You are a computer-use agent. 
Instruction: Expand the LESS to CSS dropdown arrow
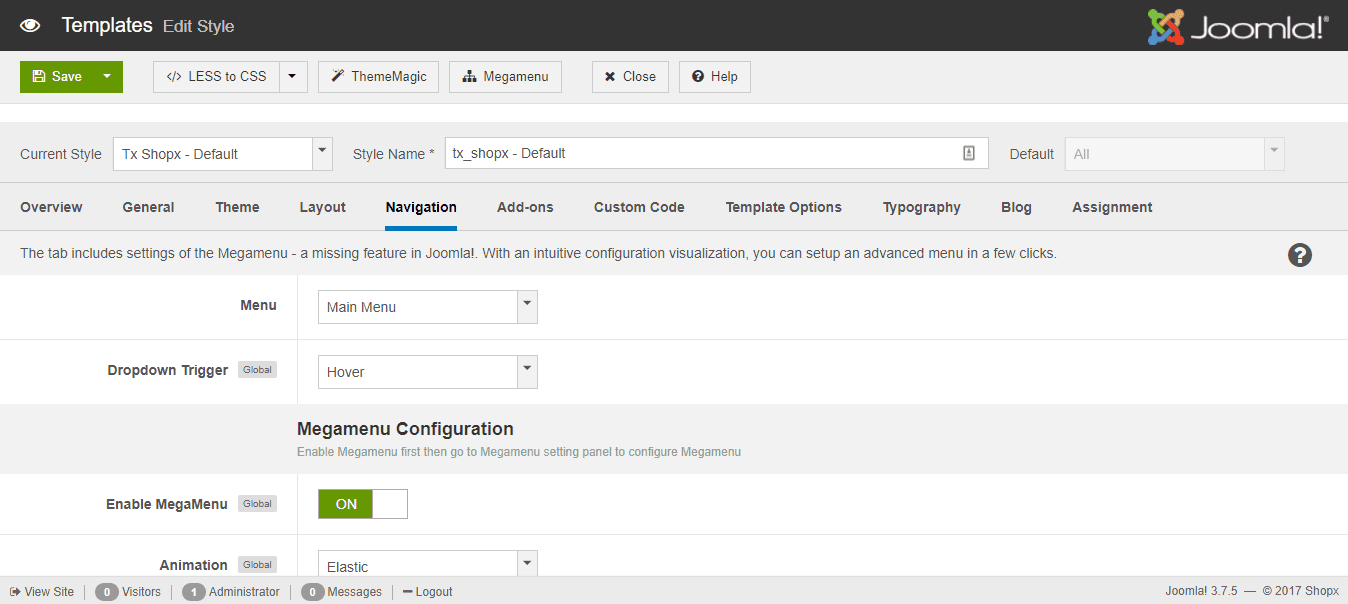point(292,77)
